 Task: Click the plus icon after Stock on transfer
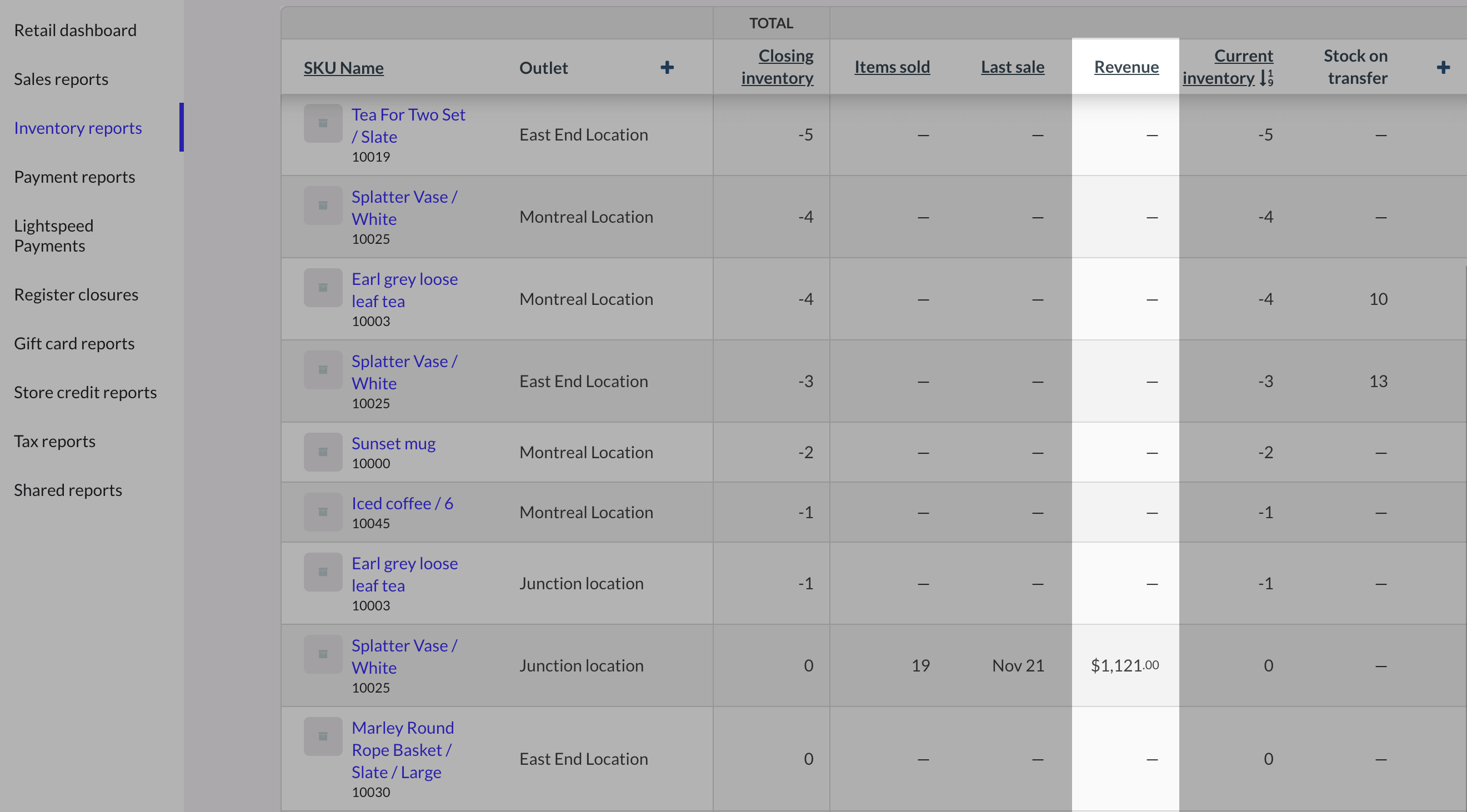coord(1443,68)
